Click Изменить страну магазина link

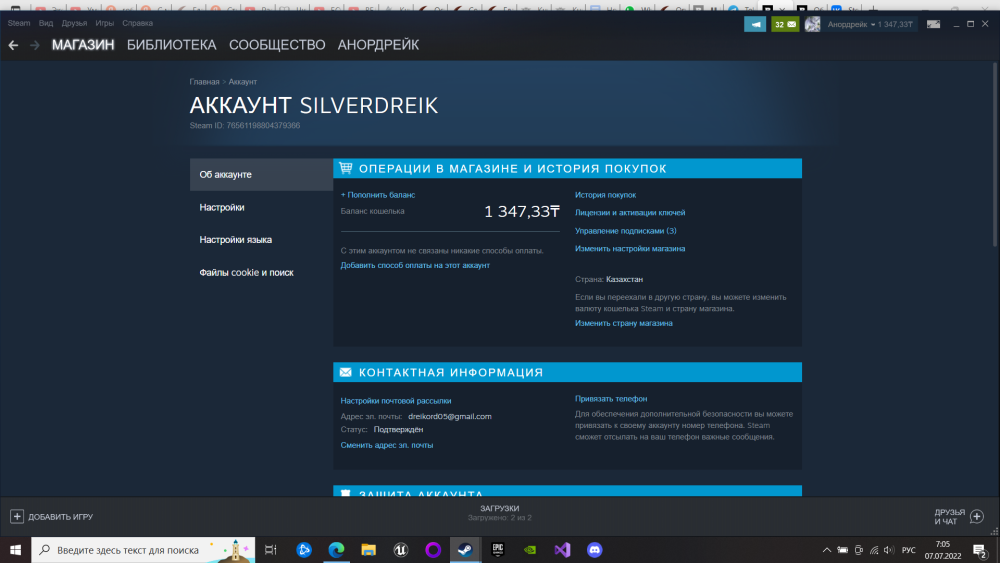[x=623, y=323]
